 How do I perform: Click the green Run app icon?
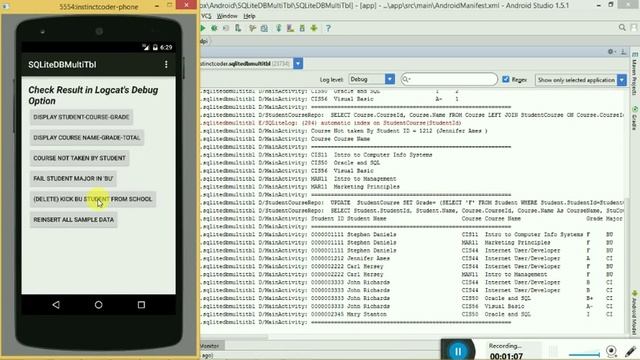coord(202,28)
